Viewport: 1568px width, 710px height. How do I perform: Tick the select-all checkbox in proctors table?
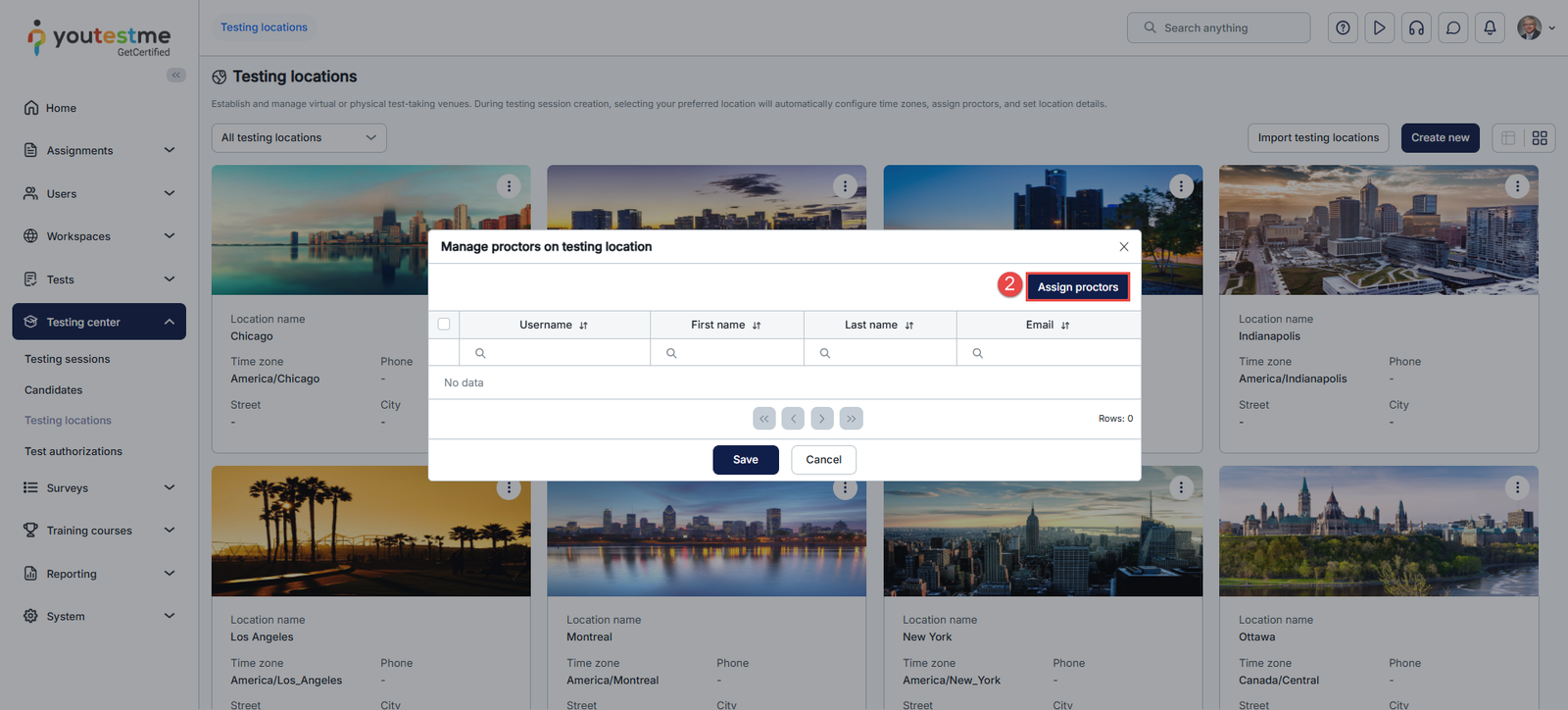click(x=444, y=325)
